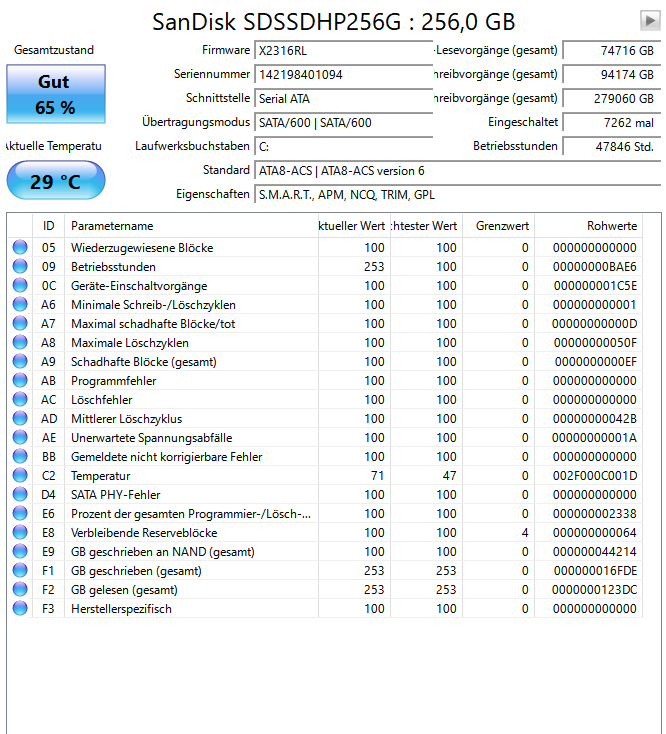
Task: Click the raw value 0000000123DC
Action: coord(594,590)
